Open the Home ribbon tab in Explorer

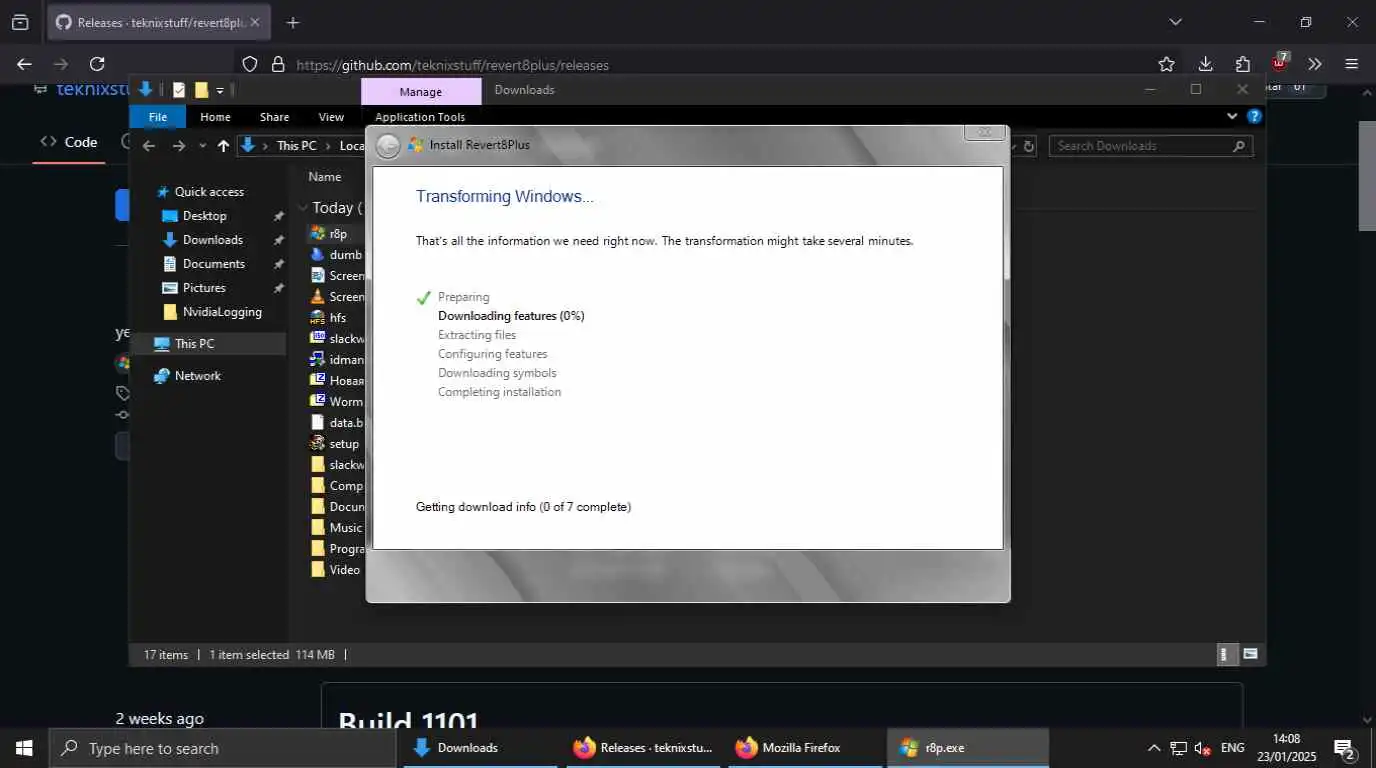[x=215, y=117]
